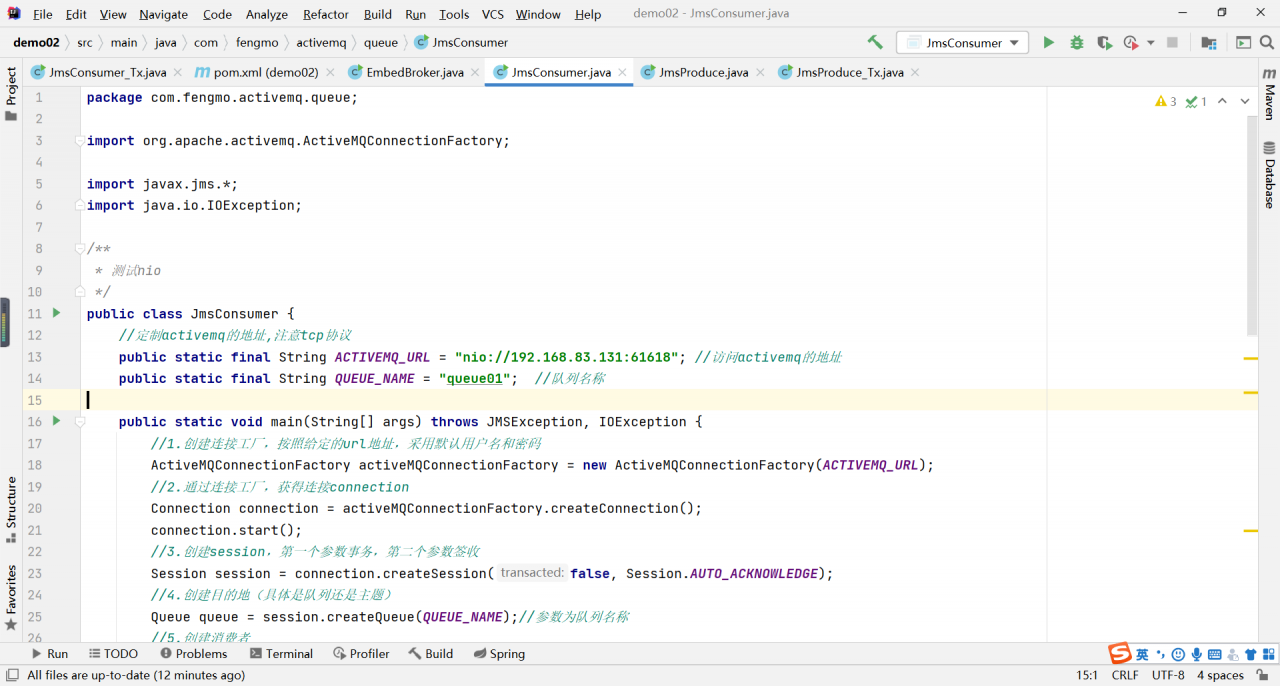Viewport: 1280px width, 686px height.
Task: Open the 4 spaces indent selector
Action: pos(1220,675)
